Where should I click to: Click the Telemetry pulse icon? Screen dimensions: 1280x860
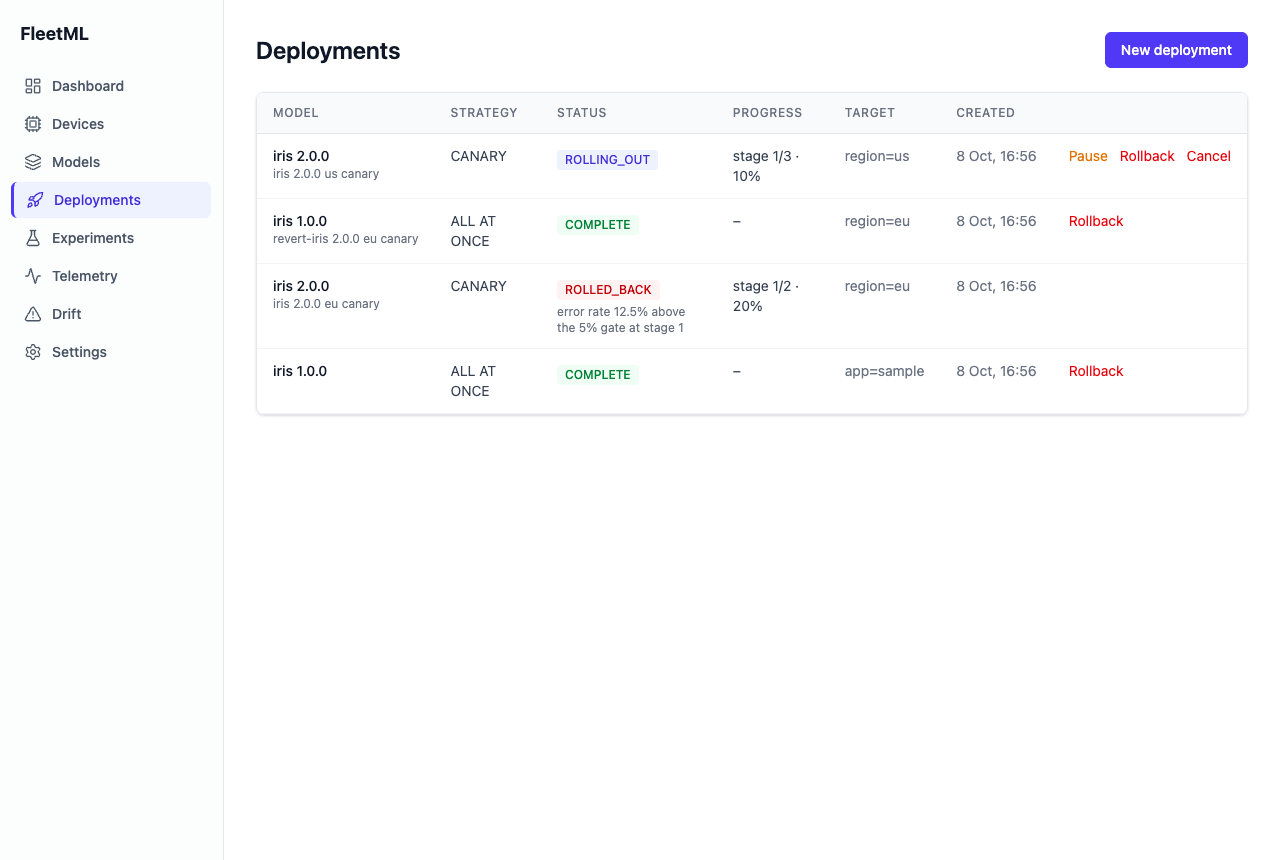coord(33,276)
